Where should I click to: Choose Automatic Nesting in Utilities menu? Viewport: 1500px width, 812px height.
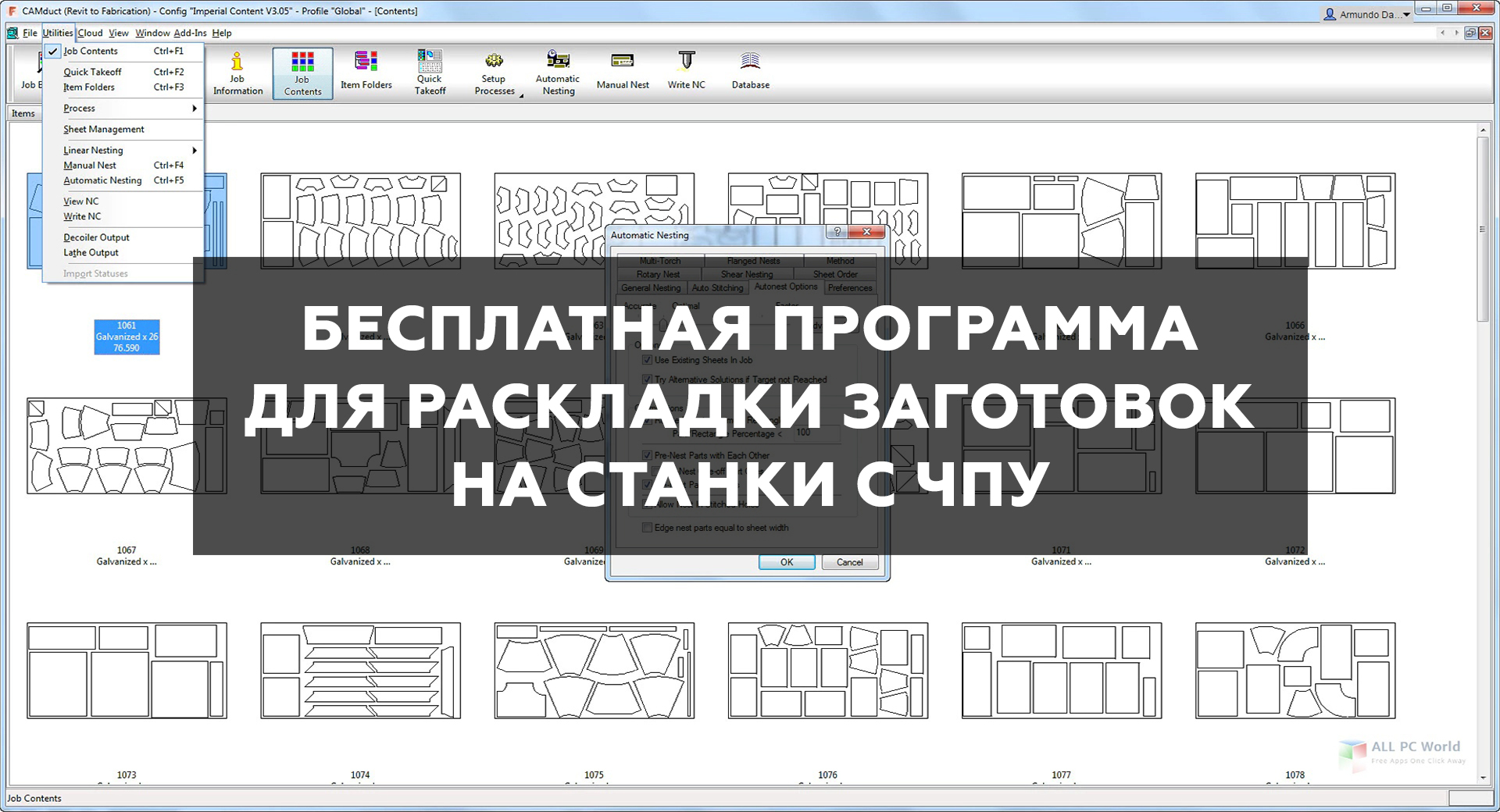(125, 180)
